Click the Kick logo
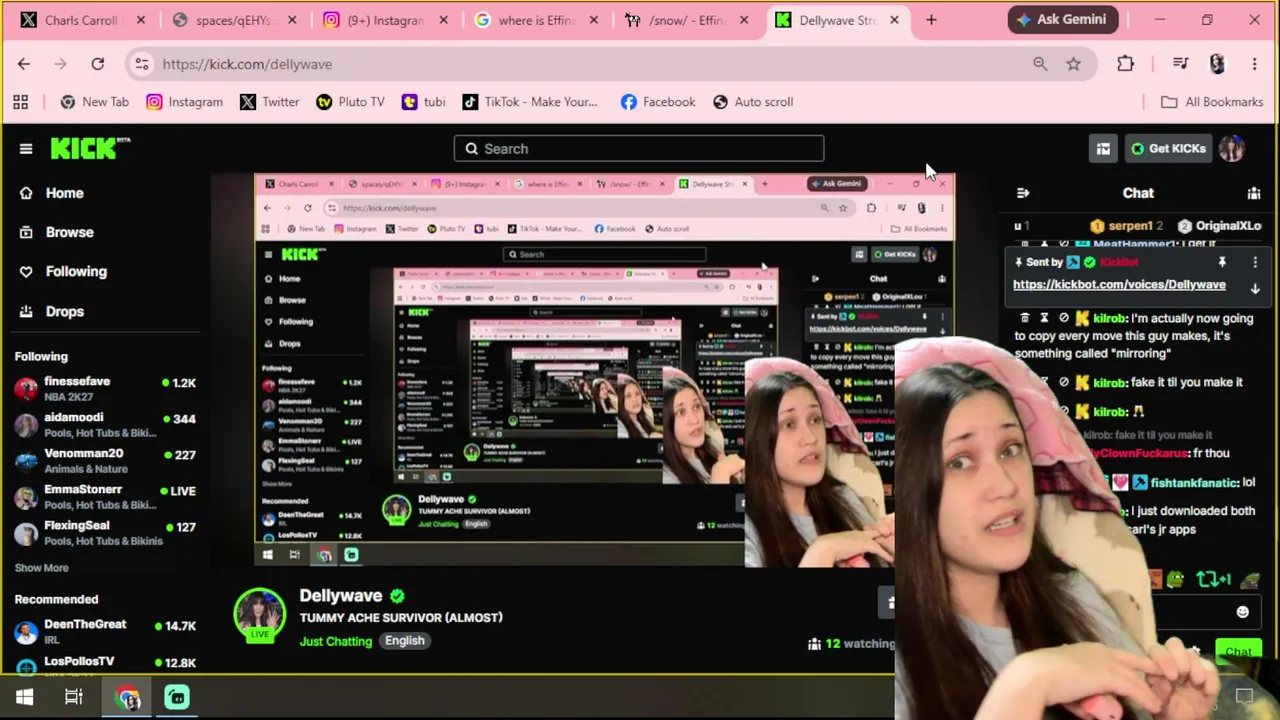 tap(90, 148)
